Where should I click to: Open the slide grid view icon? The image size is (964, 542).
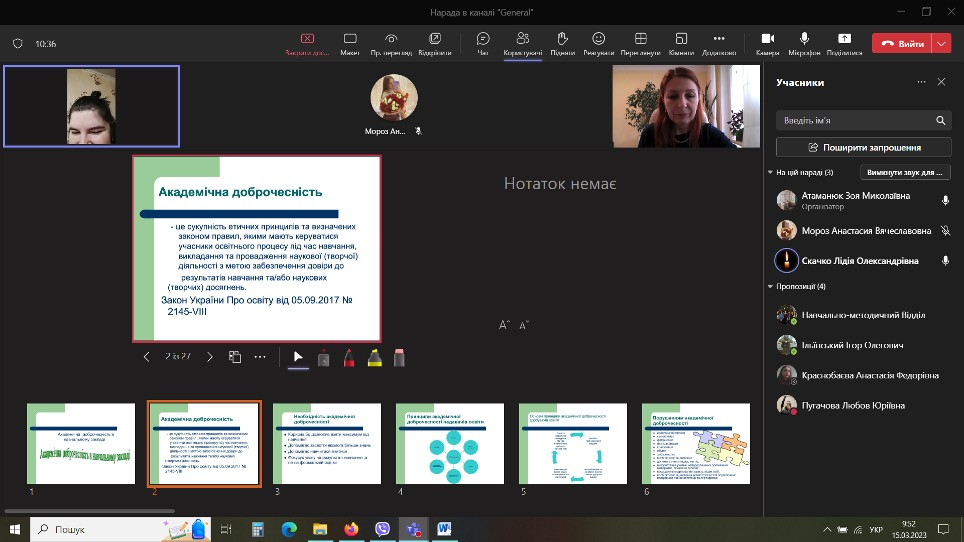235,357
